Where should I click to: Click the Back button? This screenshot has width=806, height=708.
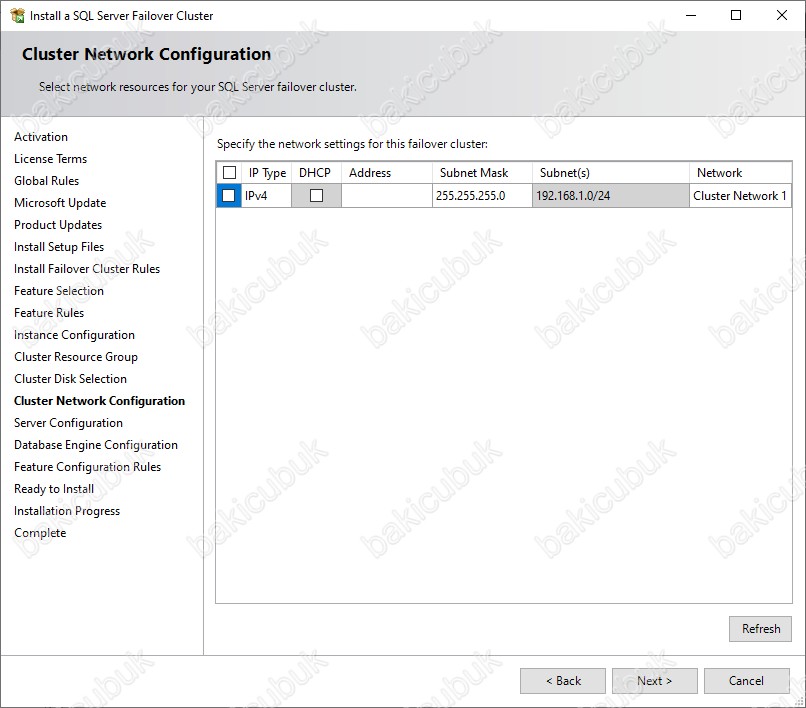(x=563, y=681)
